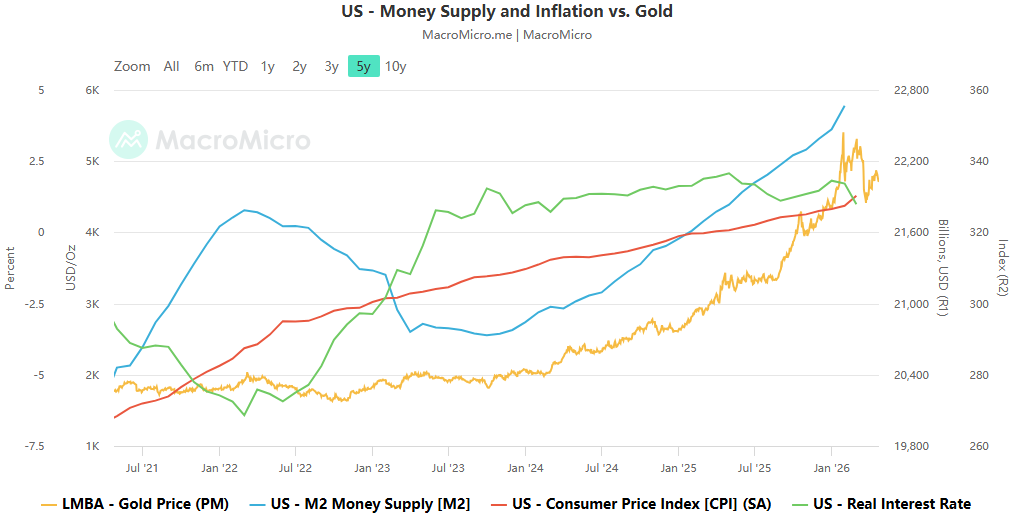Screen dimensions: 1017x518
Task: Change zoom range to 10y
Action: pos(396,66)
